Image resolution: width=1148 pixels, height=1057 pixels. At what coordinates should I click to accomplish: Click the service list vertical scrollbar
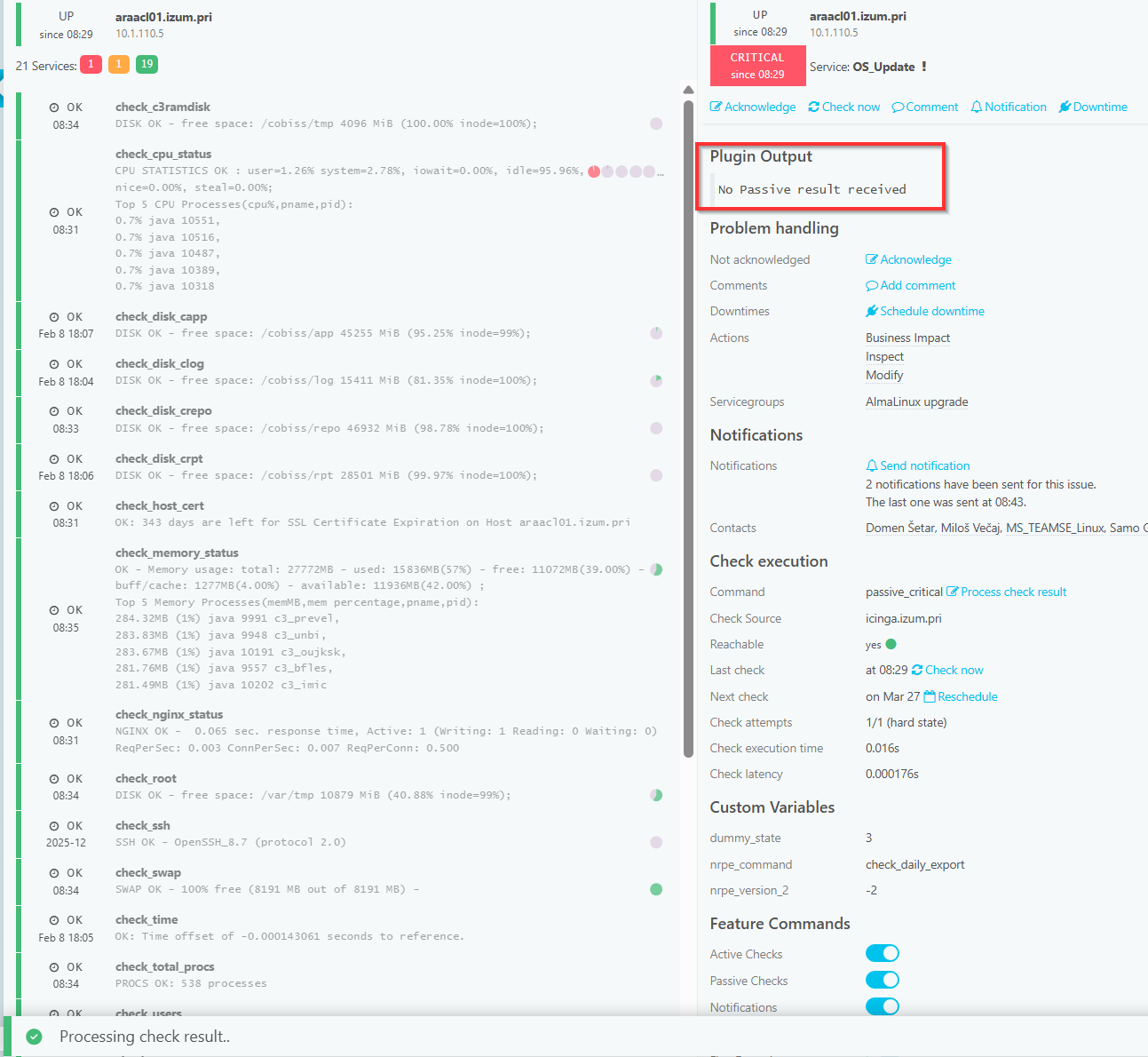(x=688, y=426)
